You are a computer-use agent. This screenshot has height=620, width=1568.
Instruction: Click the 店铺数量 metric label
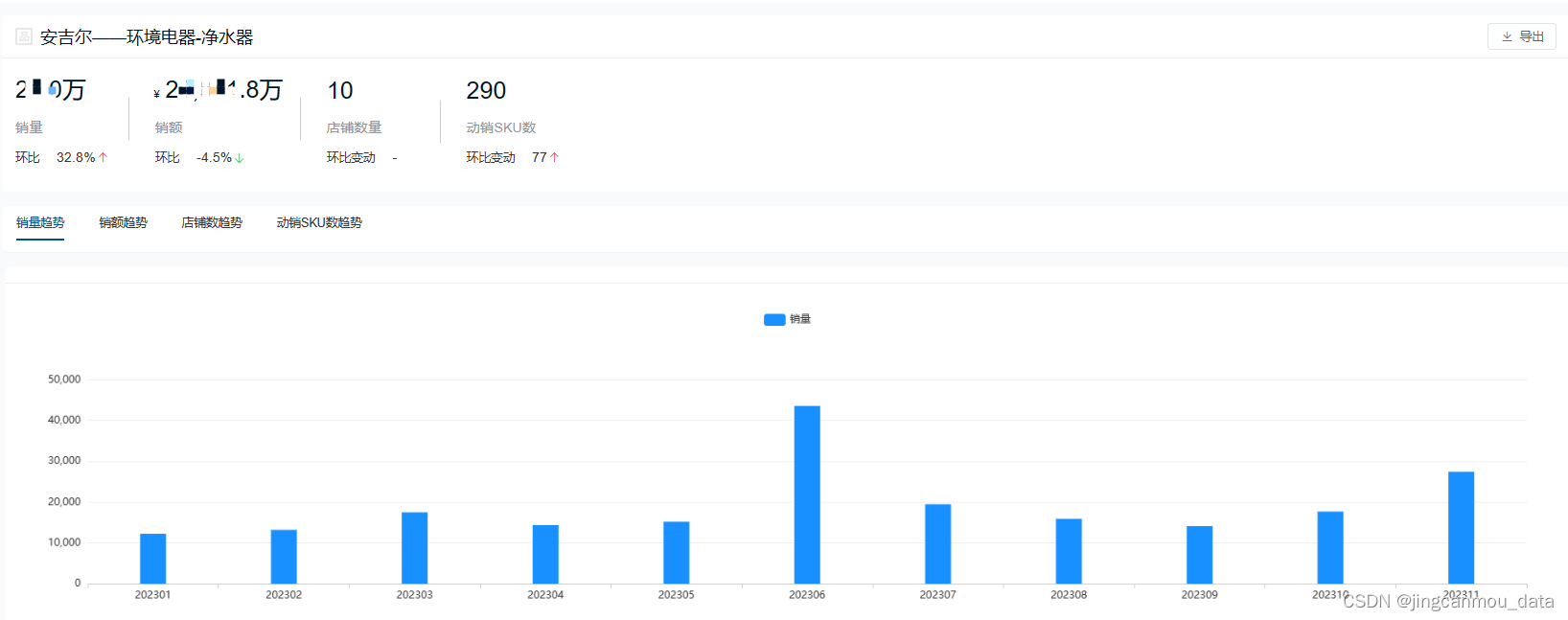[354, 127]
